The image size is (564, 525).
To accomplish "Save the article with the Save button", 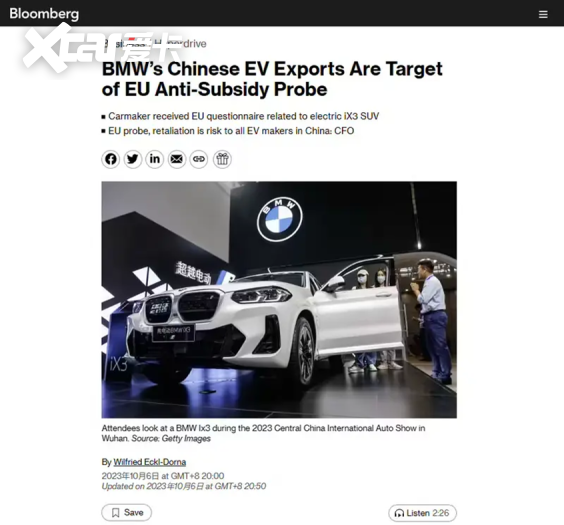I will tap(127, 512).
